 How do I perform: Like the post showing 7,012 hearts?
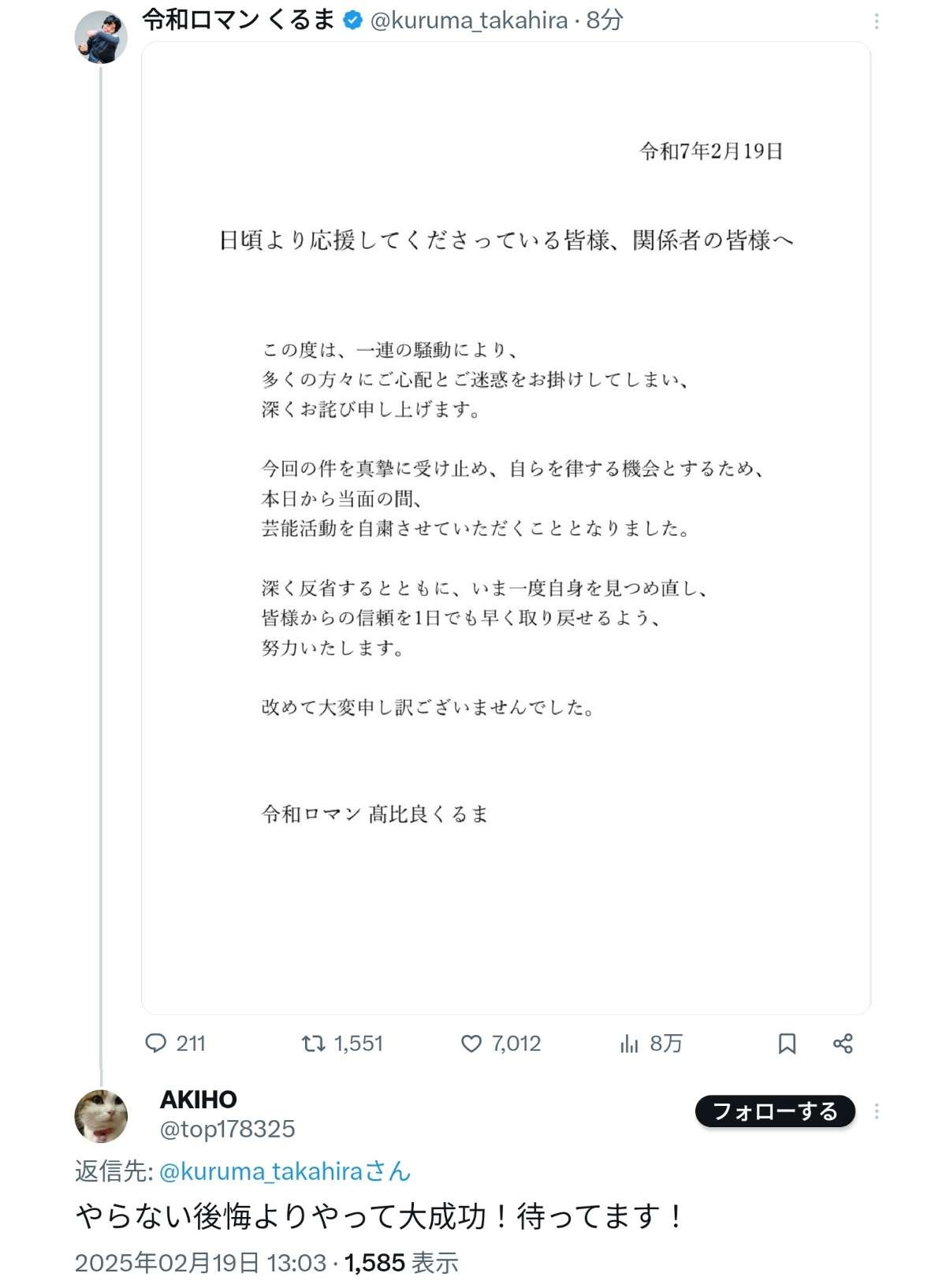pyautogui.click(x=471, y=1044)
